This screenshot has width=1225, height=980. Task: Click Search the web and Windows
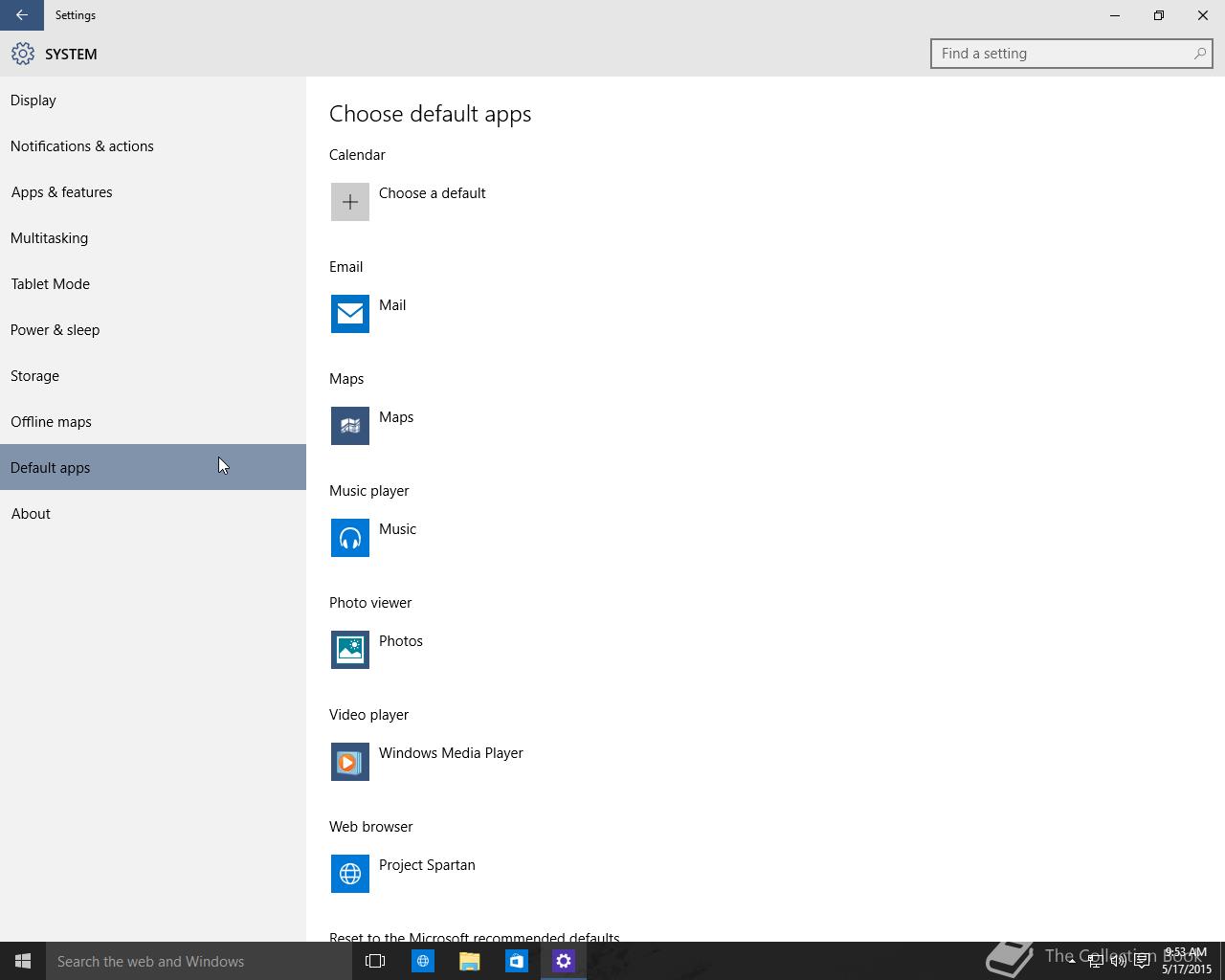coord(199,961)
